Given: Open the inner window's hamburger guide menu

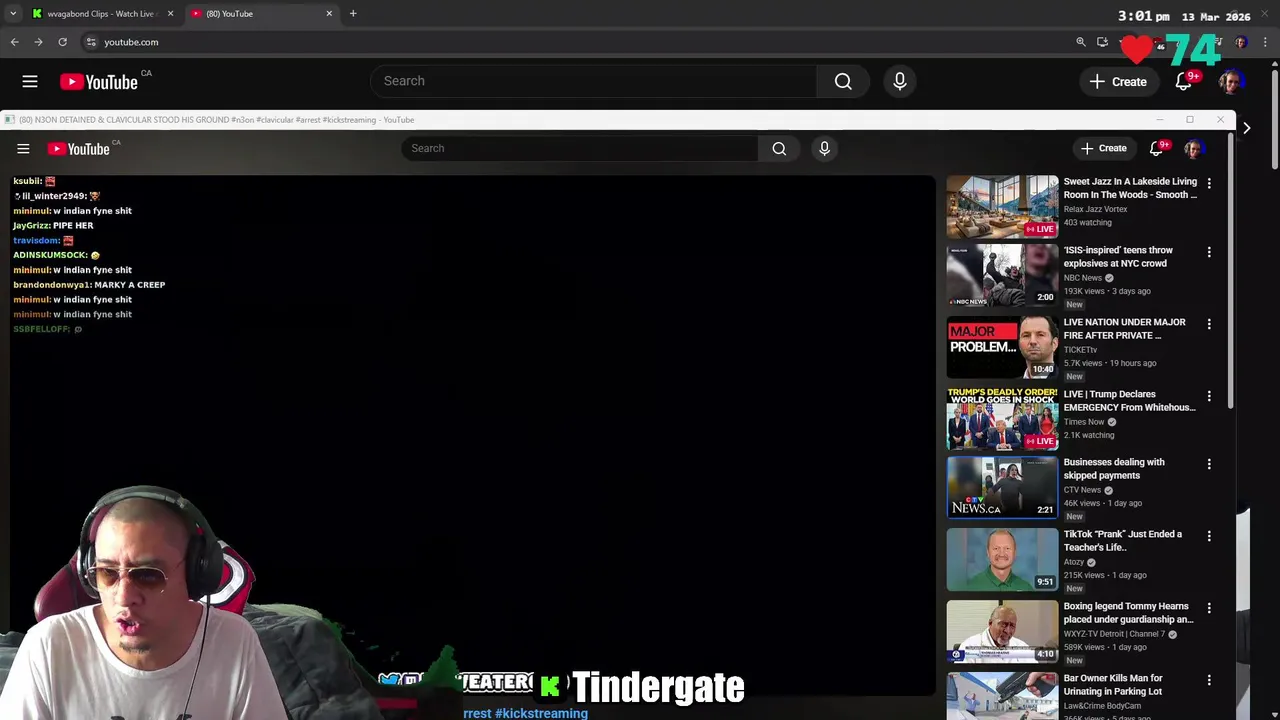Looking at the screenshot, I should pyautogui.click(x=23, y=149).
